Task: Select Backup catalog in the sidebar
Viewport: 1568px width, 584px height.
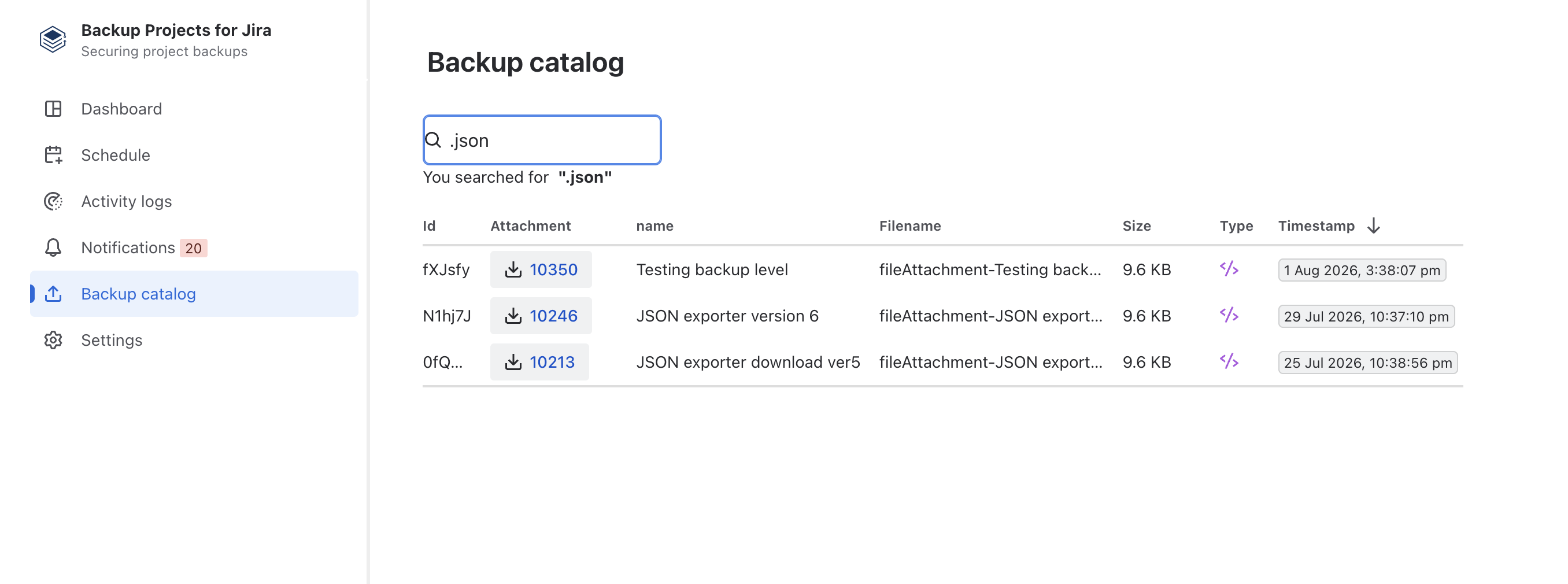Action: [x=194, y=294]
